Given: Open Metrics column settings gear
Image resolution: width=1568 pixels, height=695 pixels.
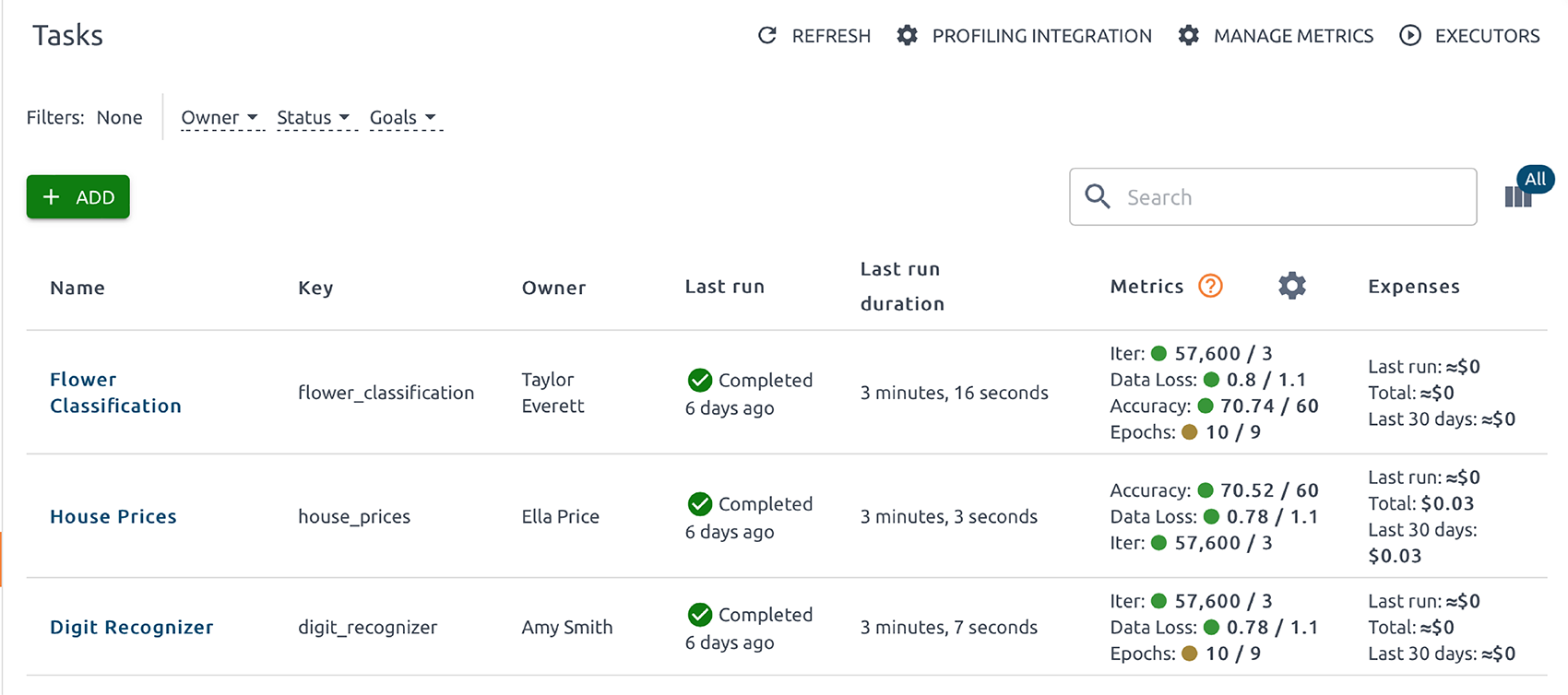Looking at the screenshot, I should point(1292,286).
